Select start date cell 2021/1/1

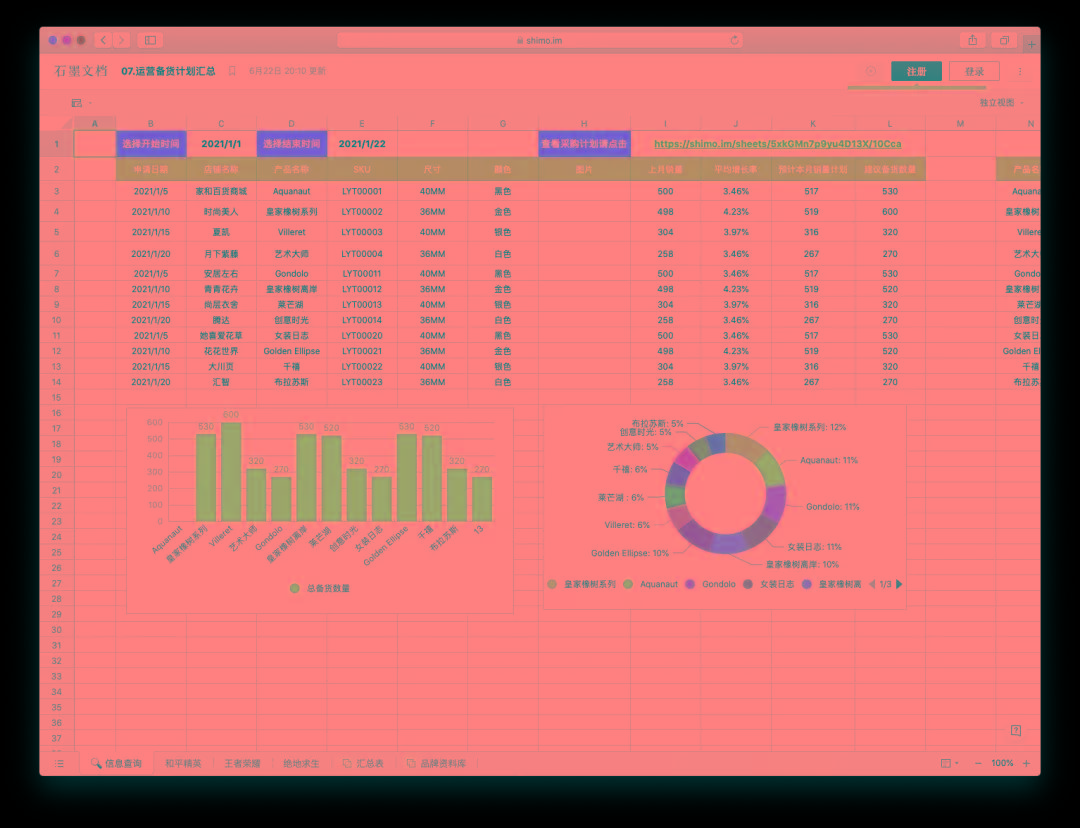click(221, 144)
